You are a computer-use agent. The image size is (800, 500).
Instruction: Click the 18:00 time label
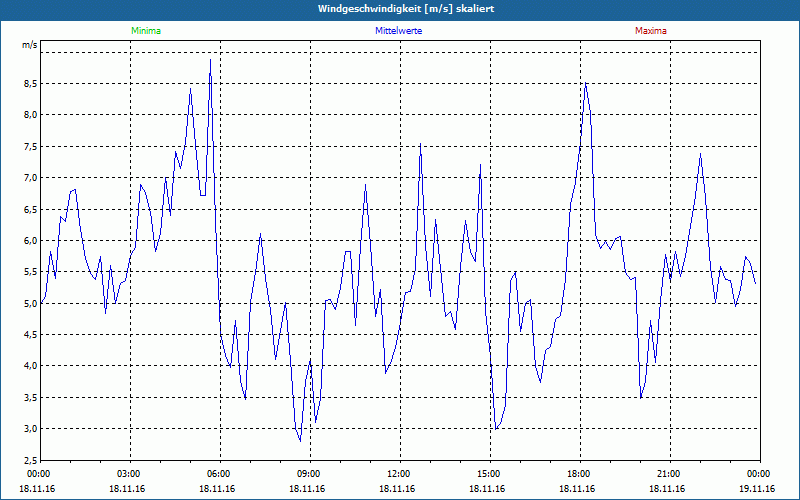580,474
